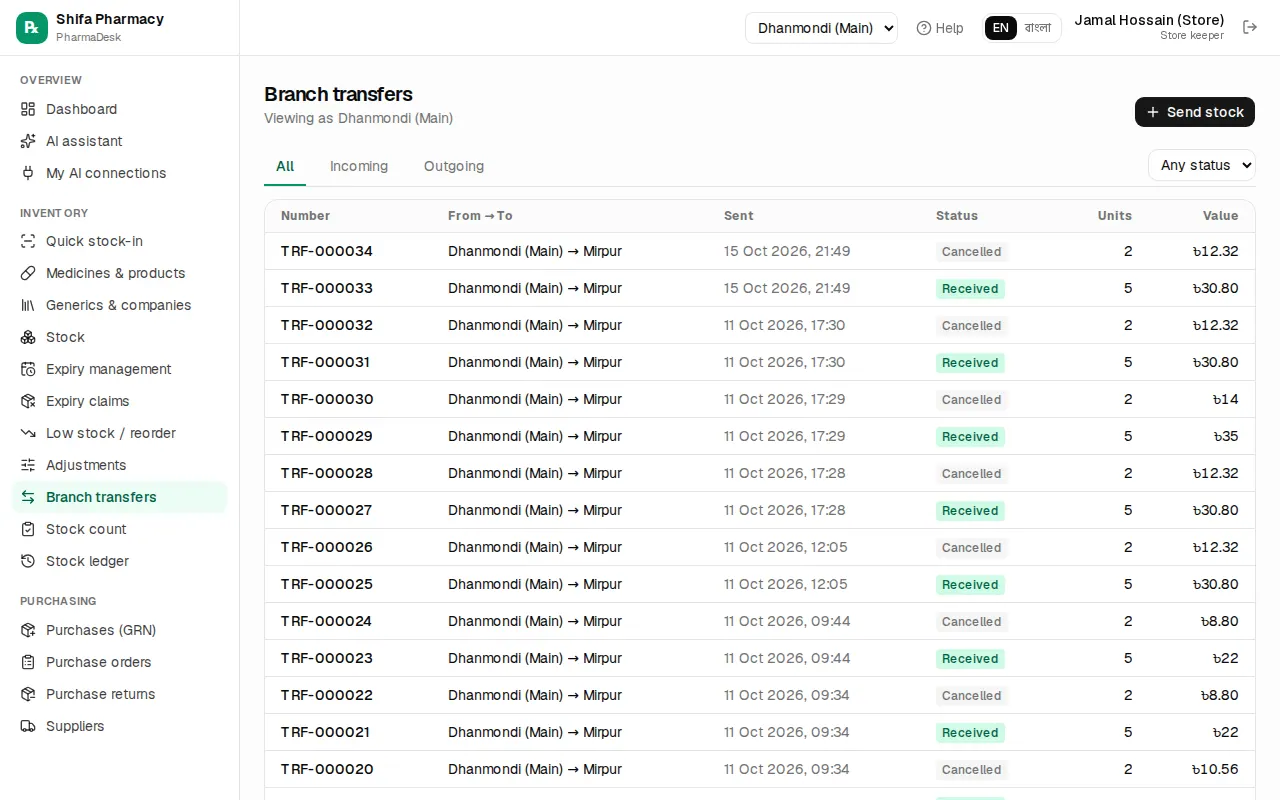This screenshot has height=800, width=1280.
Task: Click the Purchases (GRN) package icon
Action: pos(28,630)
